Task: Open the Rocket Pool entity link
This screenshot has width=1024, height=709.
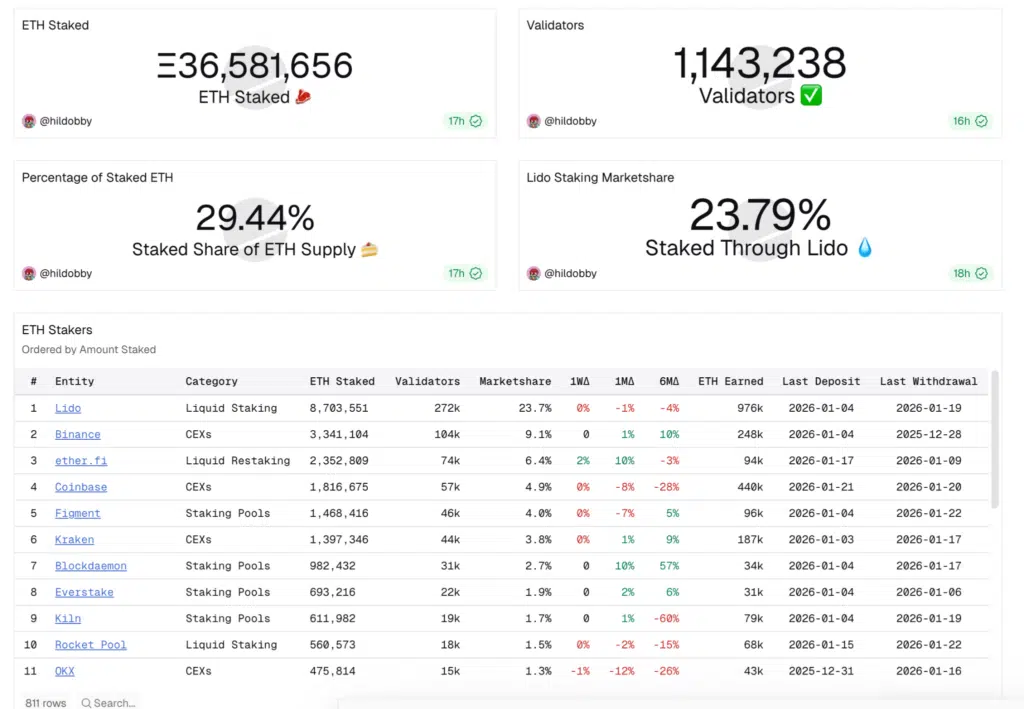Action: [x=90, y=645]
